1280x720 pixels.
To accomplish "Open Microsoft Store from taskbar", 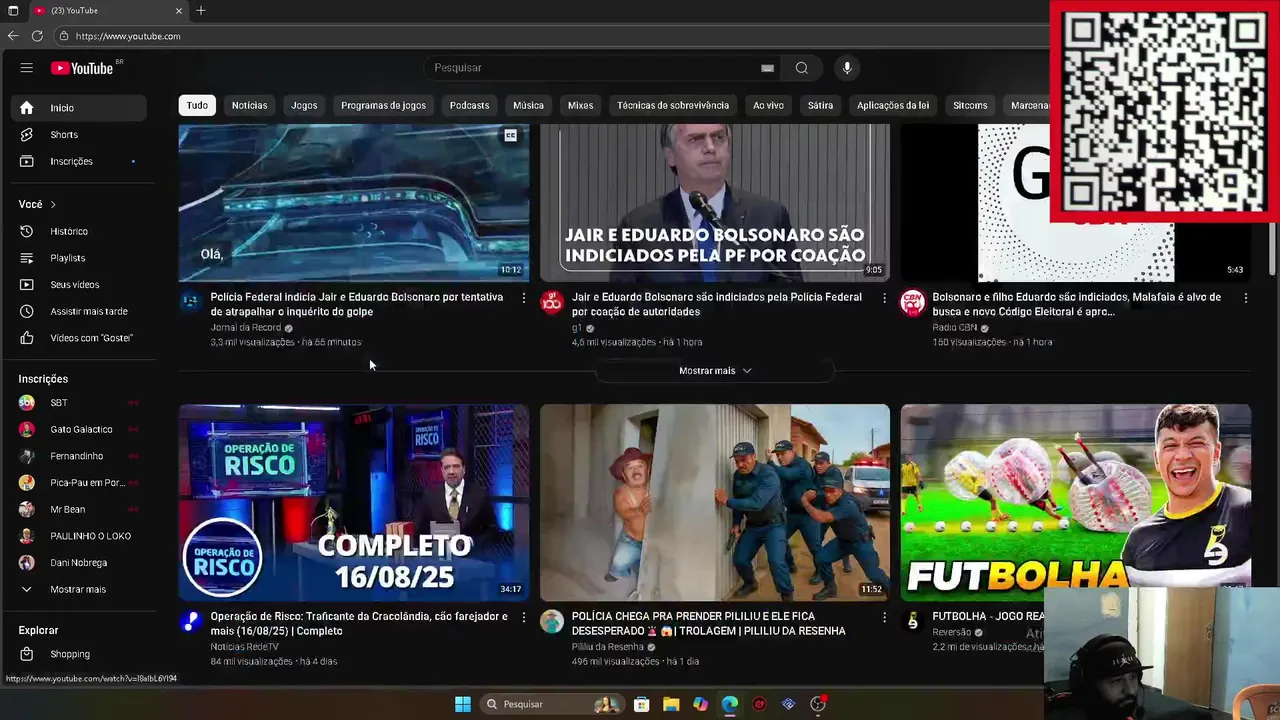I will pos(641,704).
